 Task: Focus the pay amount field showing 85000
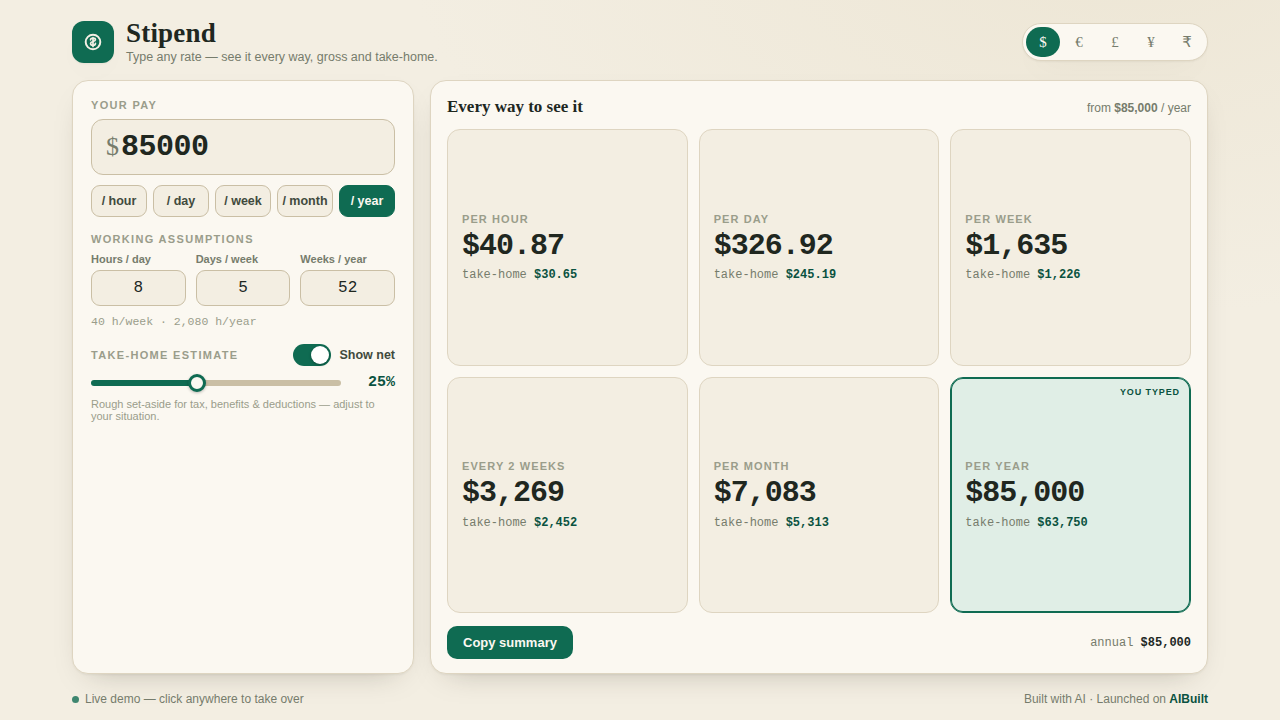(x=243, y=147)
